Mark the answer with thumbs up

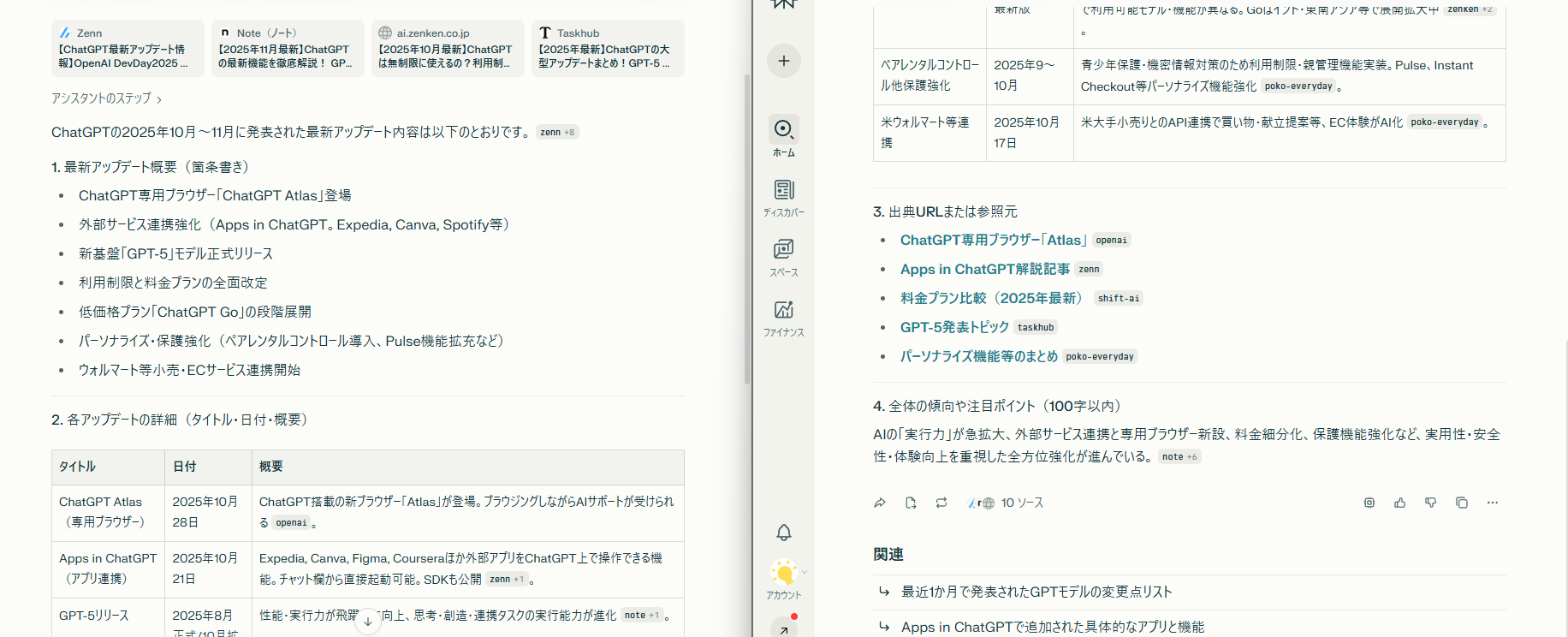1399,503
